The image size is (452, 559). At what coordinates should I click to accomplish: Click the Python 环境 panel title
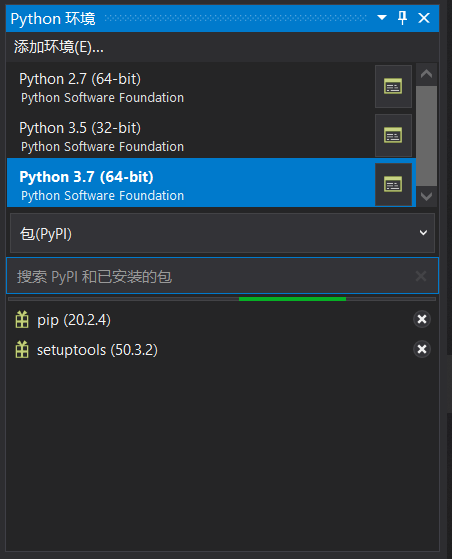coord(53,18)
